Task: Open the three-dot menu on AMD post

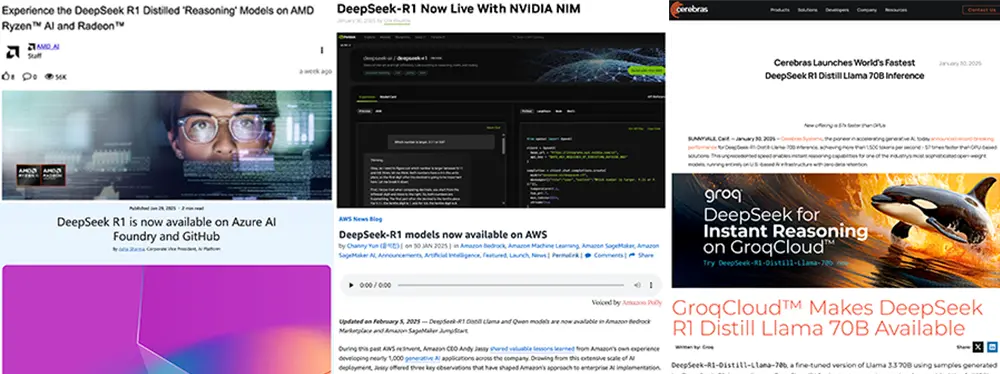Action: pos(321,50)
